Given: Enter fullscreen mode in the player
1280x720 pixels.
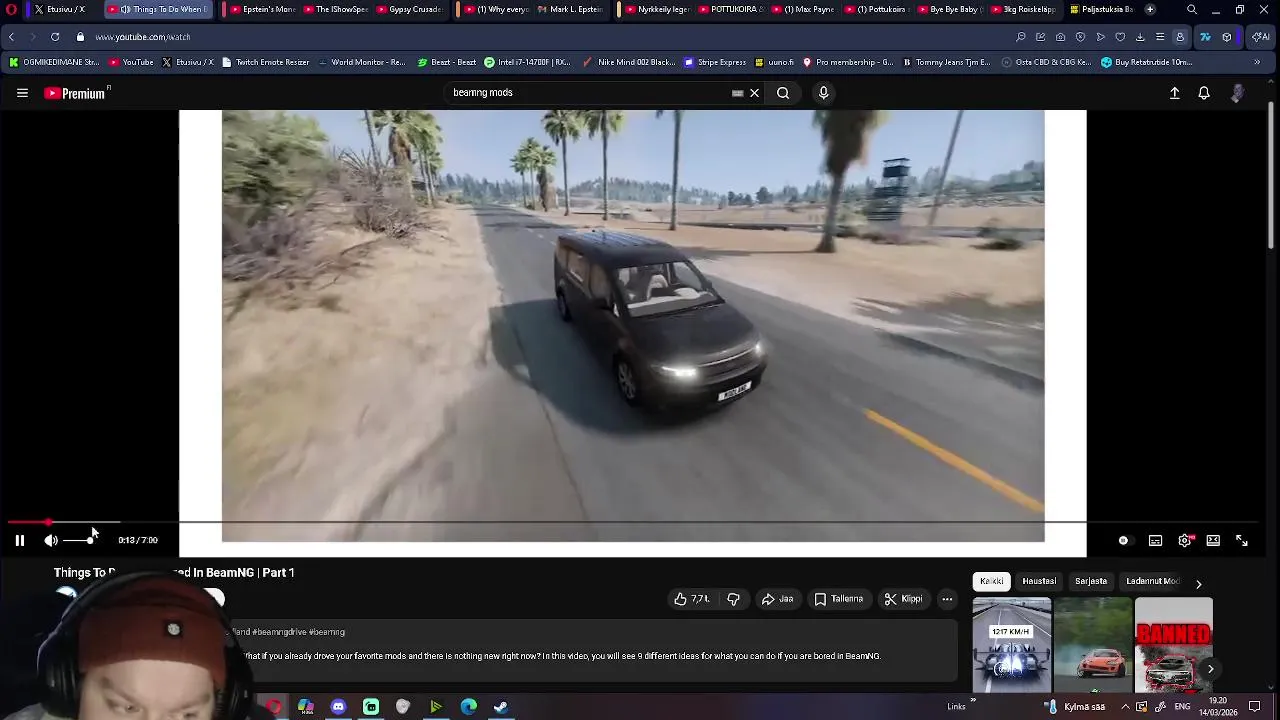Looking at the screenshot, I should pos(1242,540).
